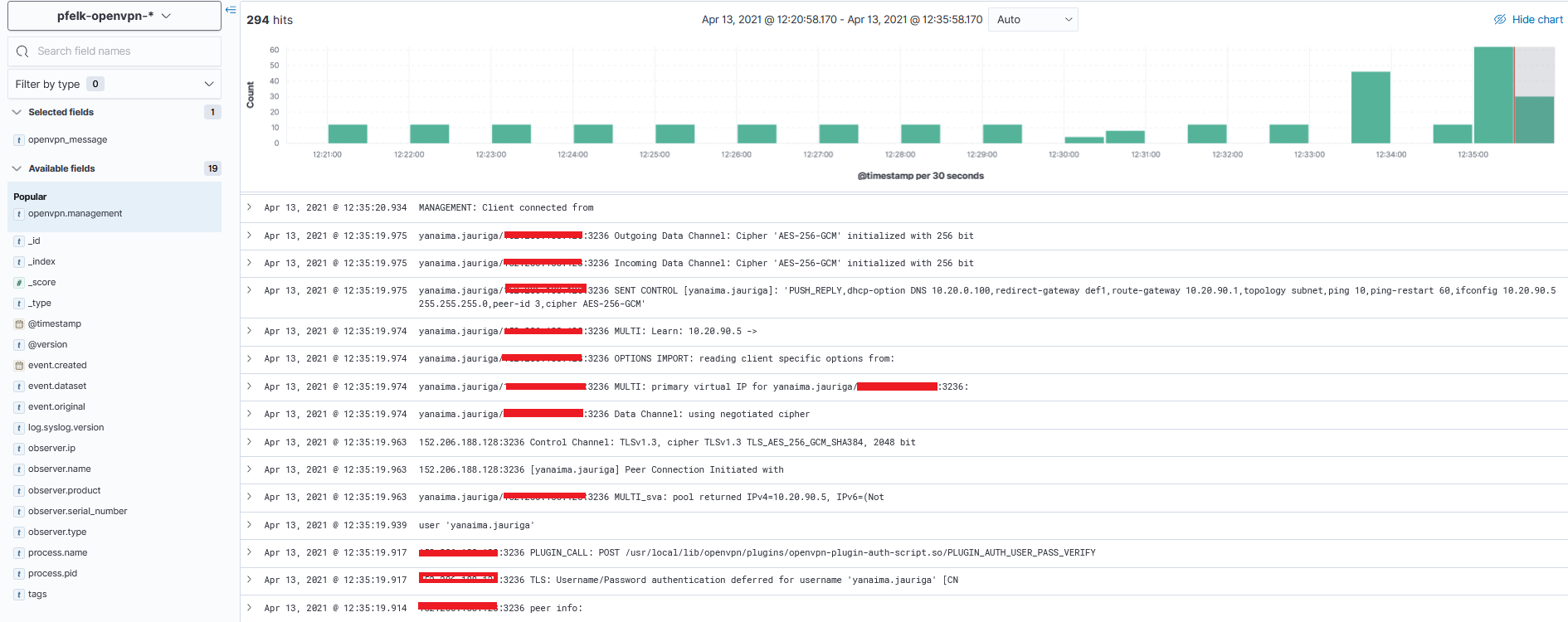This screenshot has width=1568, height=622.
Task: Click the date icon beside the event.created field
Action: (19, 366)
